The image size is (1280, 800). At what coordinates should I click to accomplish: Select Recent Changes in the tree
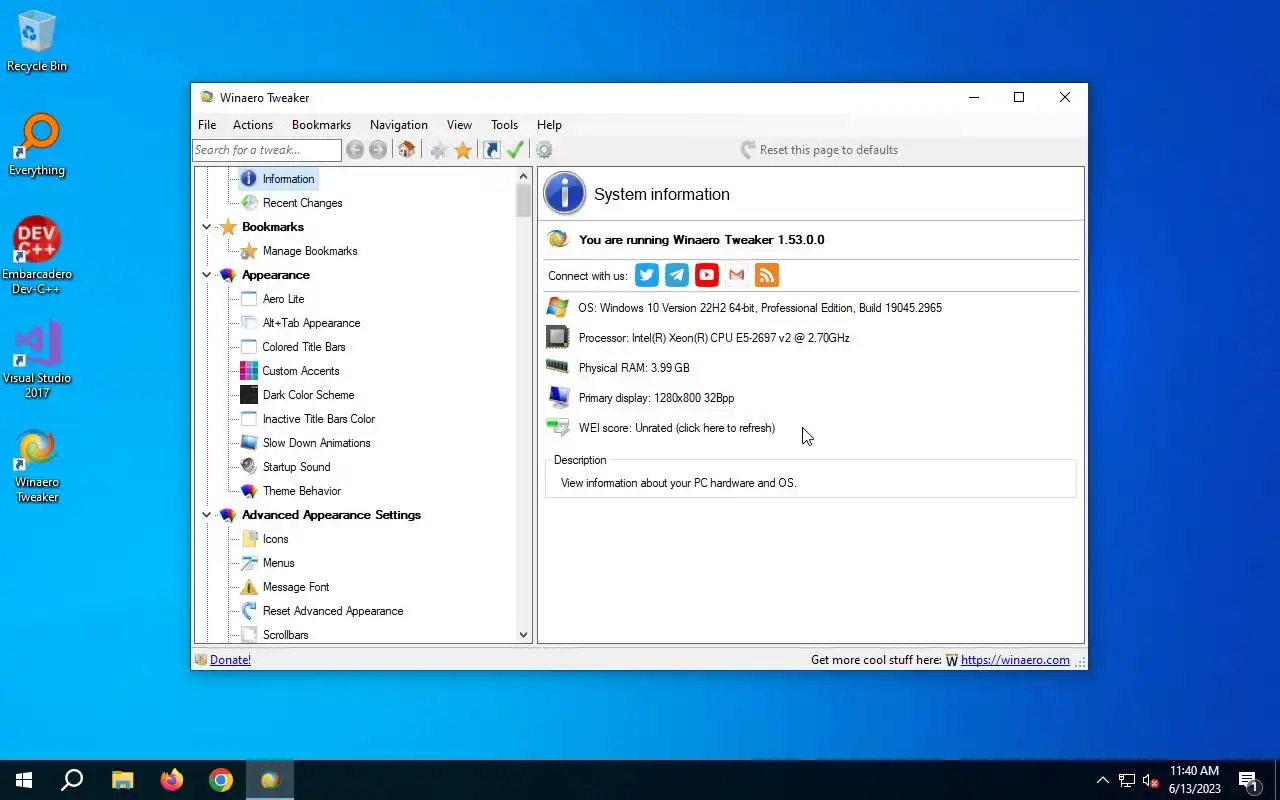[x=302, y=203]
